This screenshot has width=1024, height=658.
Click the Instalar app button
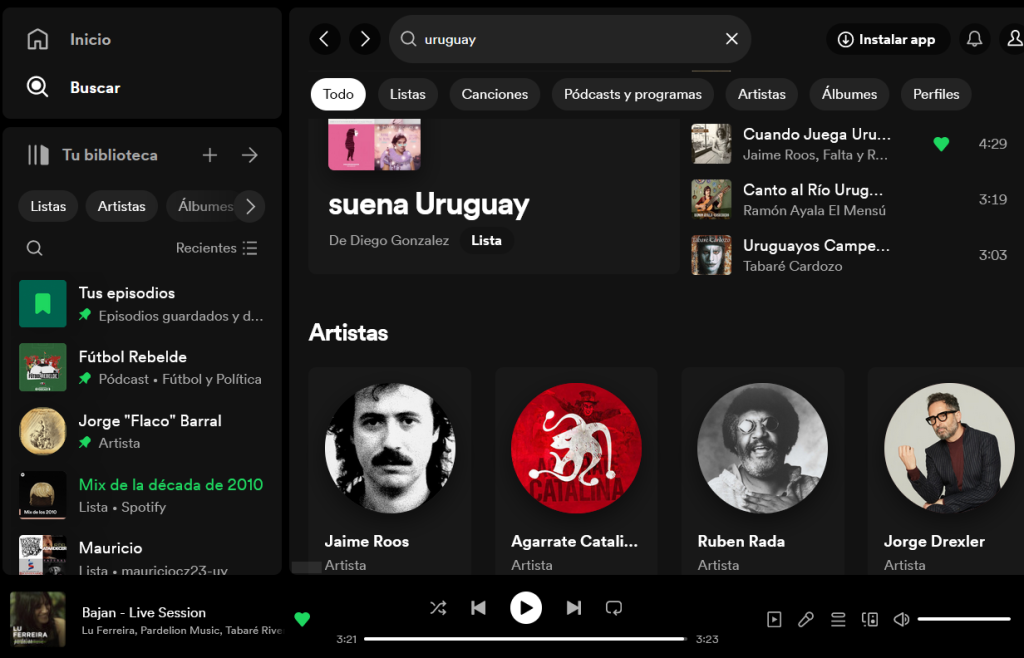pyautogui.click(x=887, y=39)
